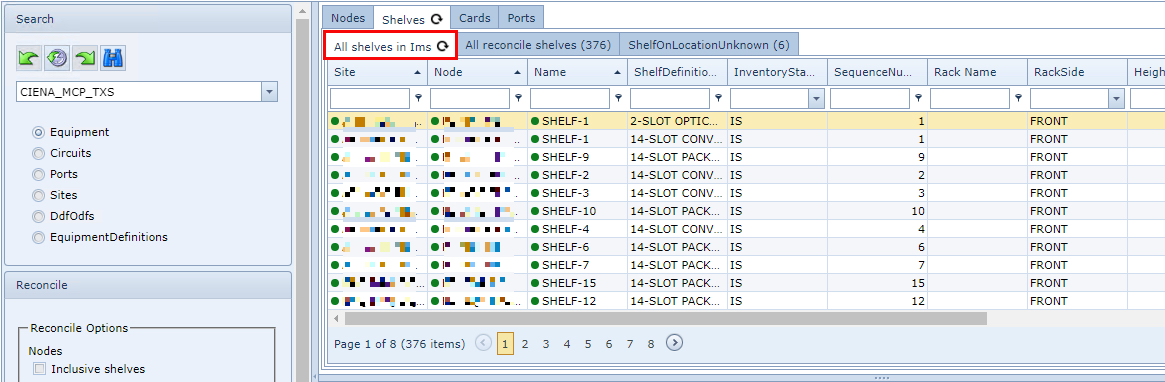Click the SequenceNumber column header

(877, 73)
